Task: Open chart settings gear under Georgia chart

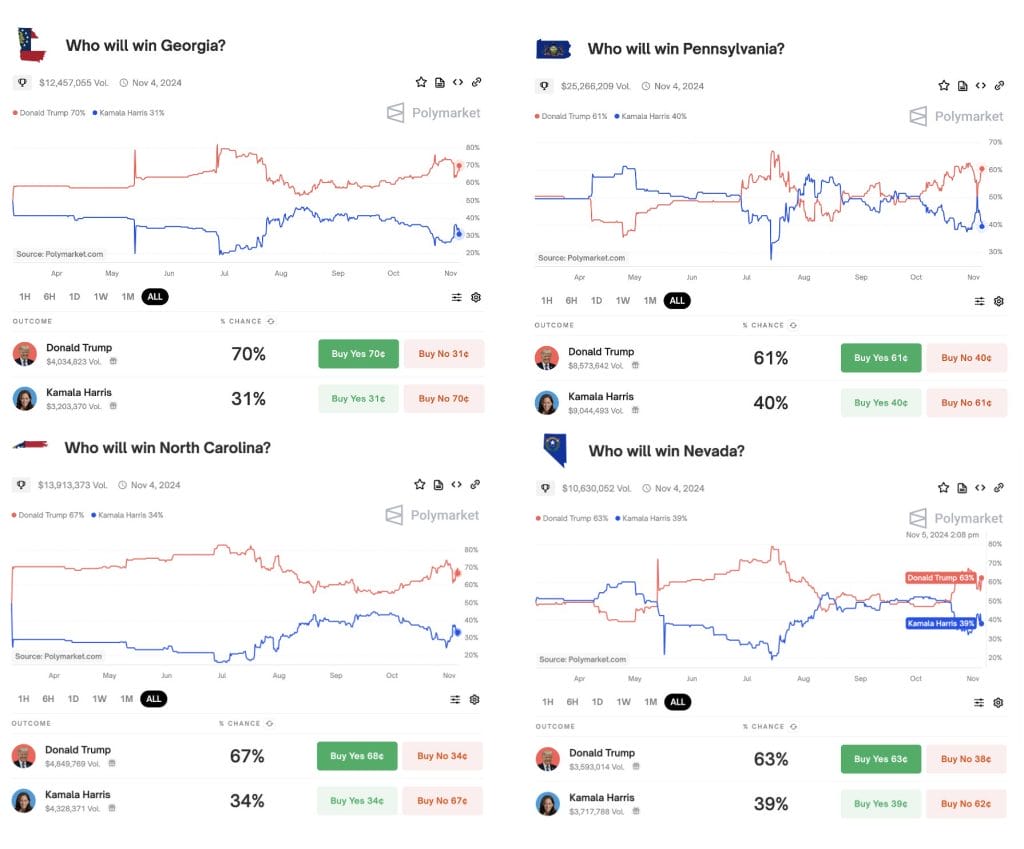Action: point(476,297)
